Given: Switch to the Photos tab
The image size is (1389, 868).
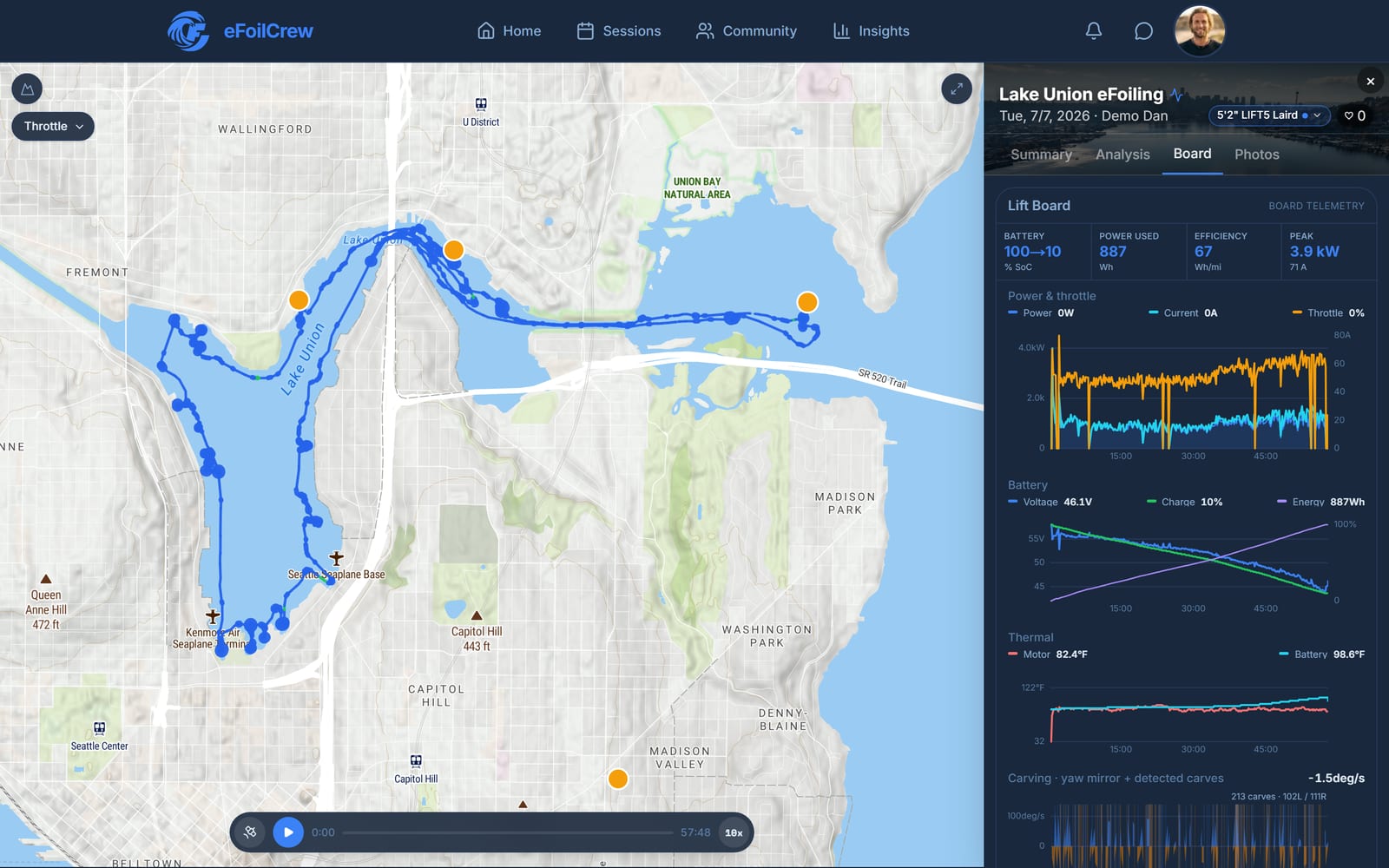Looking at the screenshot, I should click(1257, 155).
